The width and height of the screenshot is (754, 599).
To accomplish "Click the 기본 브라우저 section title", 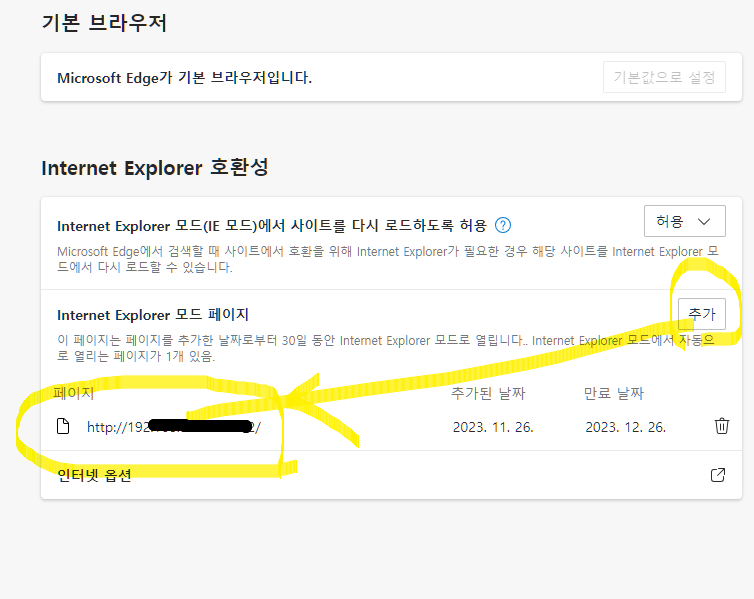I will pyautogui.click(x=104, y=23).
